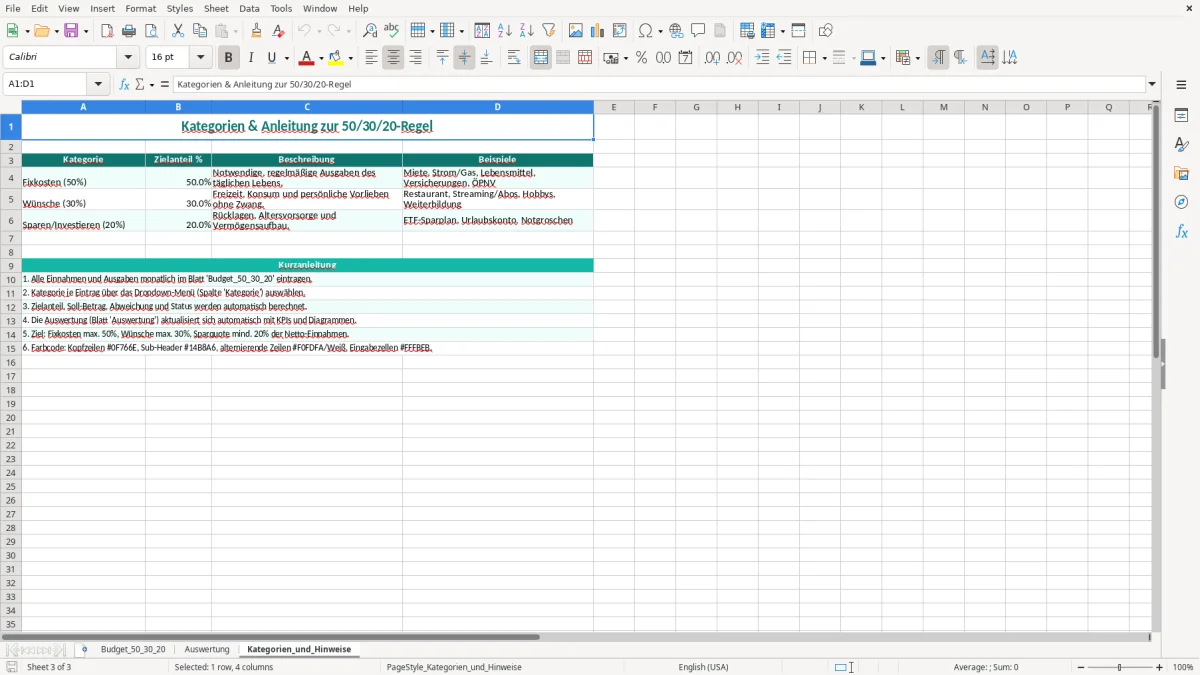1200x675 pixels.
Task: Open the font size dropdown
Action: (200, 58)
